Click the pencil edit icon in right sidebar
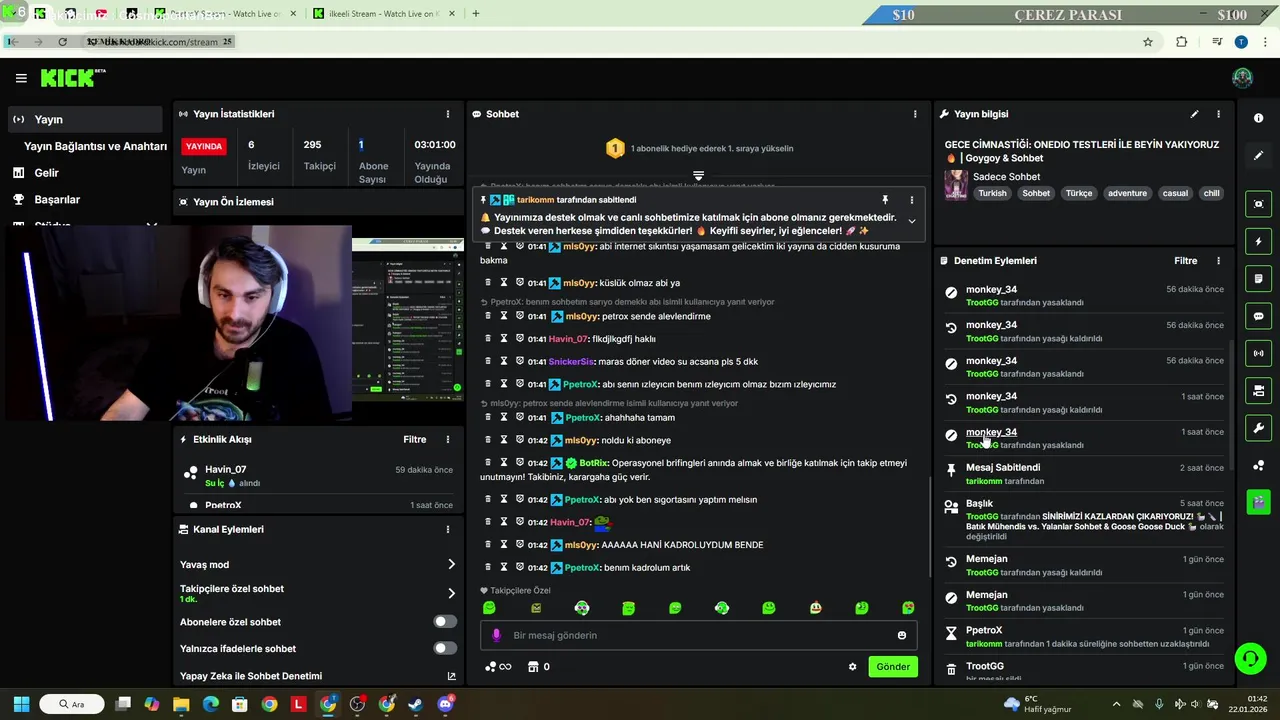This screenshot has width=1280, height=720. tap(1258, 156)
